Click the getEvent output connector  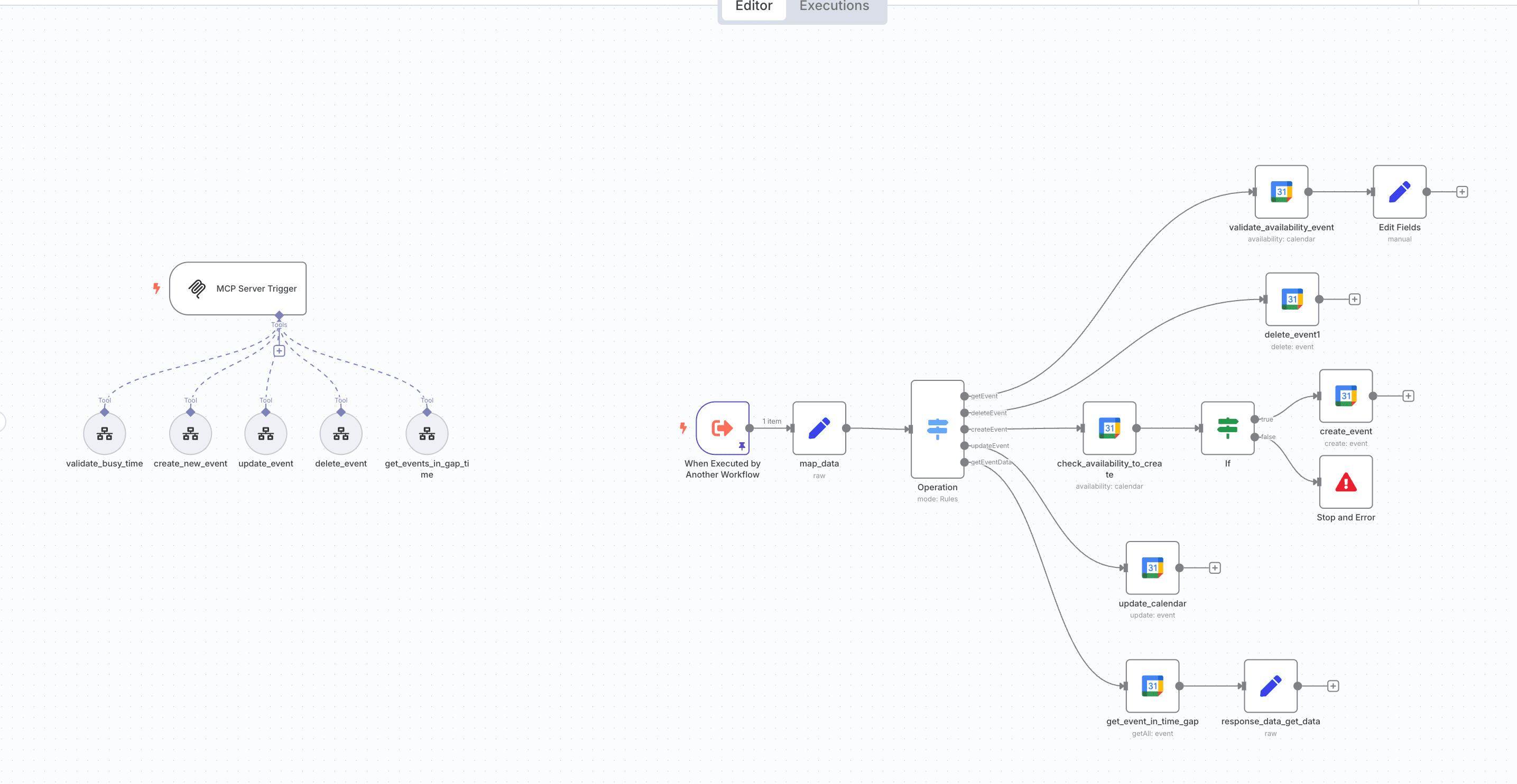coord(964,396)
